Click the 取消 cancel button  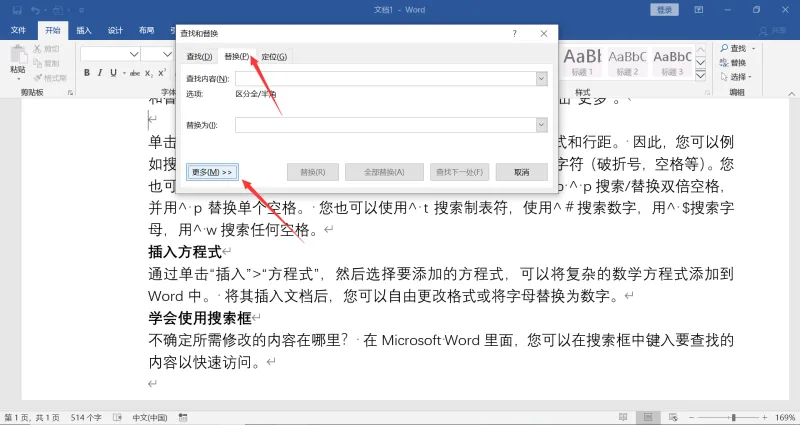(521, 172)
